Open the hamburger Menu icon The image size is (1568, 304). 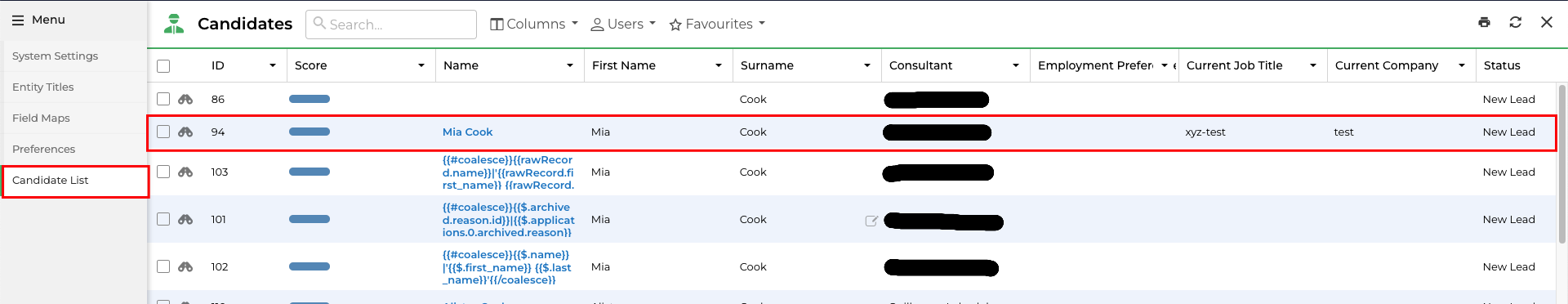[x=18, y=20]
